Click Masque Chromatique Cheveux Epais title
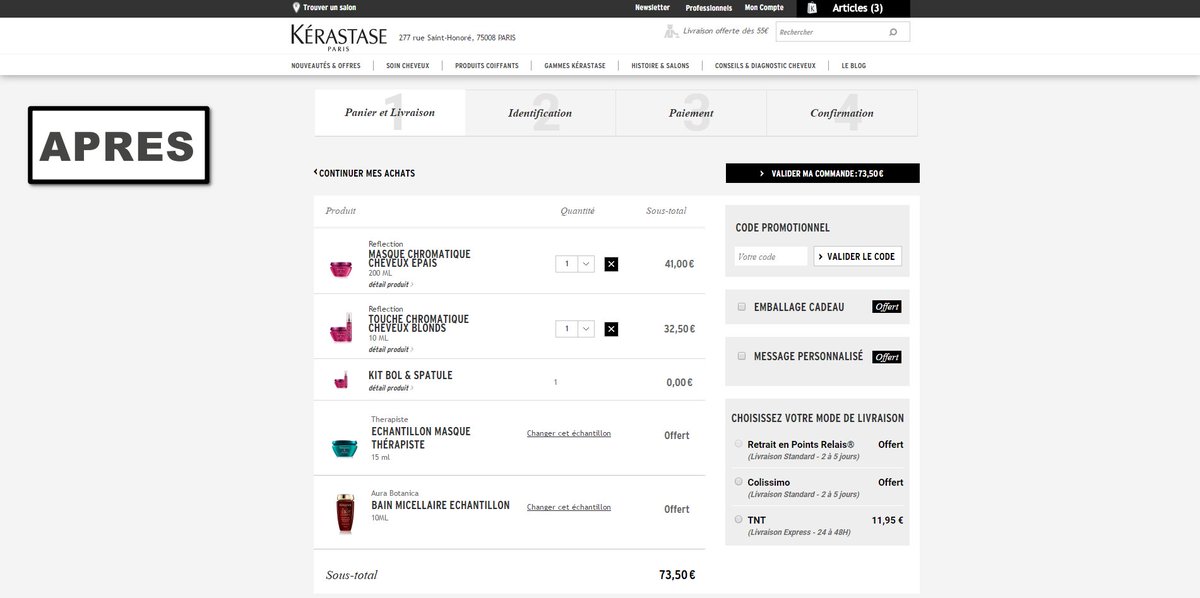 [419, 258]
